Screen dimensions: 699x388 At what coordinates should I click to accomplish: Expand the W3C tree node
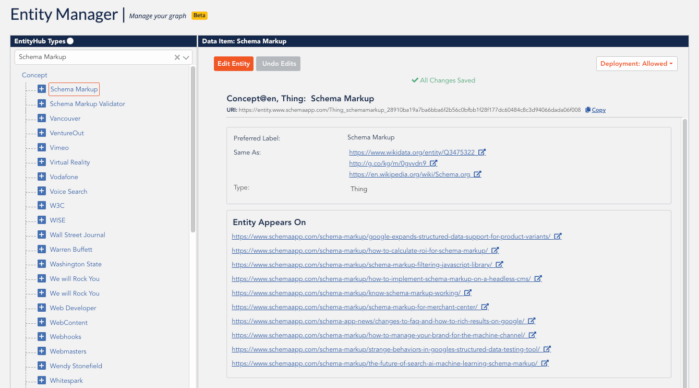pyautogui.click(x=41, y=206)
